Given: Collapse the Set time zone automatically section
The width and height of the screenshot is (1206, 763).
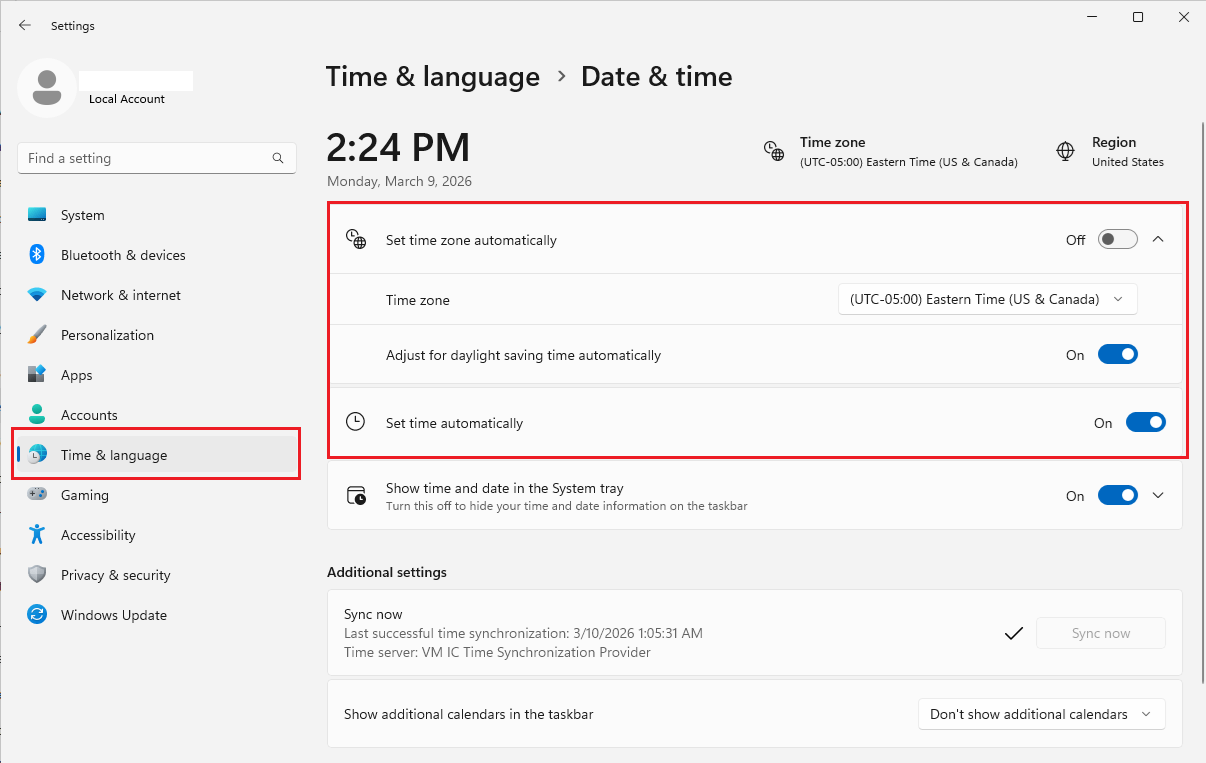Looking at the screenshot, I should tap(1158, 240).
